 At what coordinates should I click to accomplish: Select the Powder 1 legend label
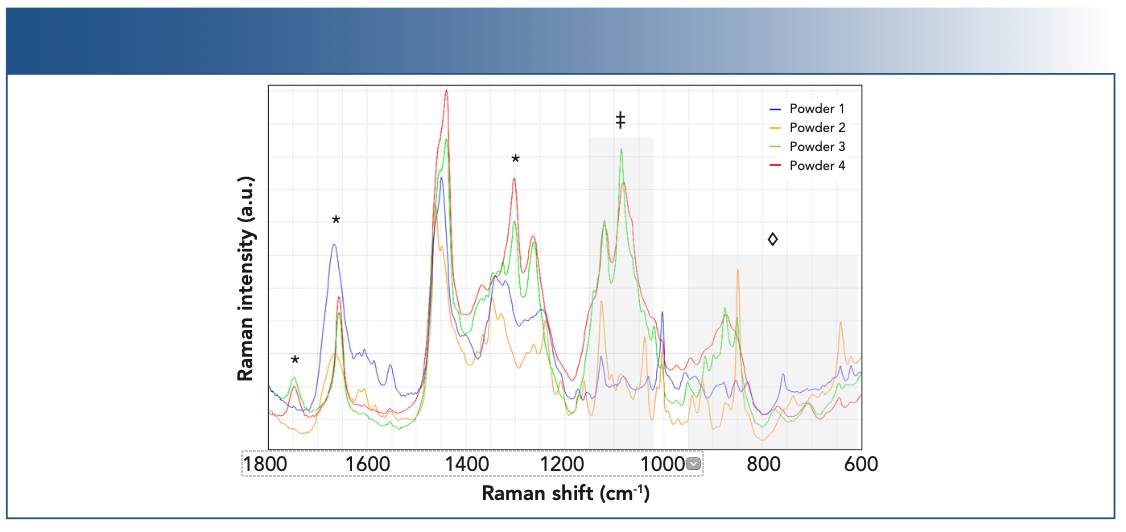tap(816, 109)
